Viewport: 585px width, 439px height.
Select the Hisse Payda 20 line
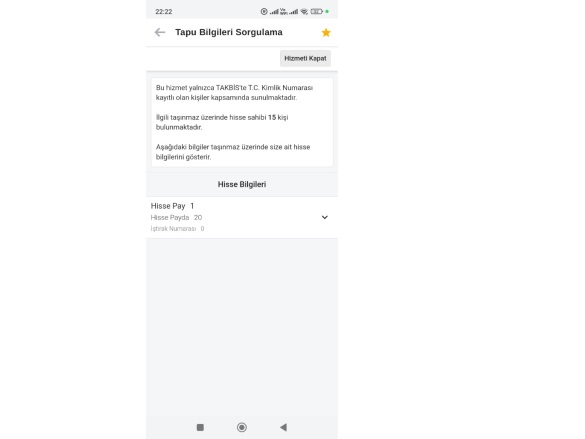click(x=176, y=217)
